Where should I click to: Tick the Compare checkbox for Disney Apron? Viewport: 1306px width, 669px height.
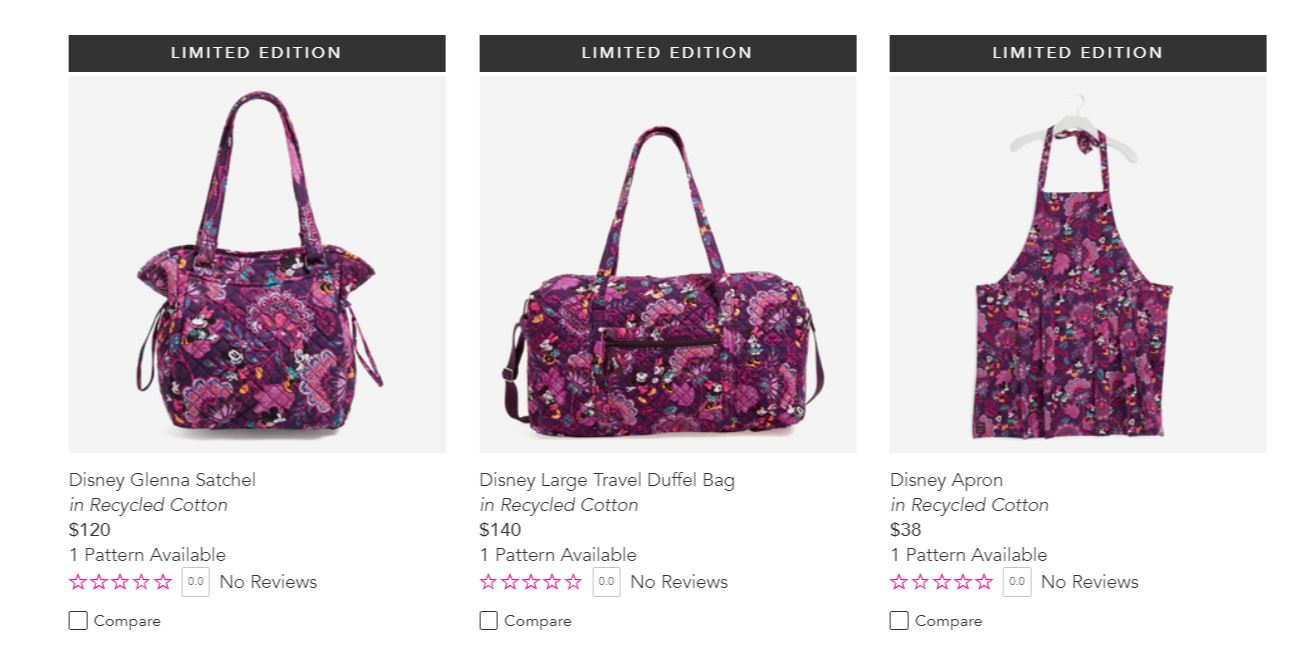(899, 621)
